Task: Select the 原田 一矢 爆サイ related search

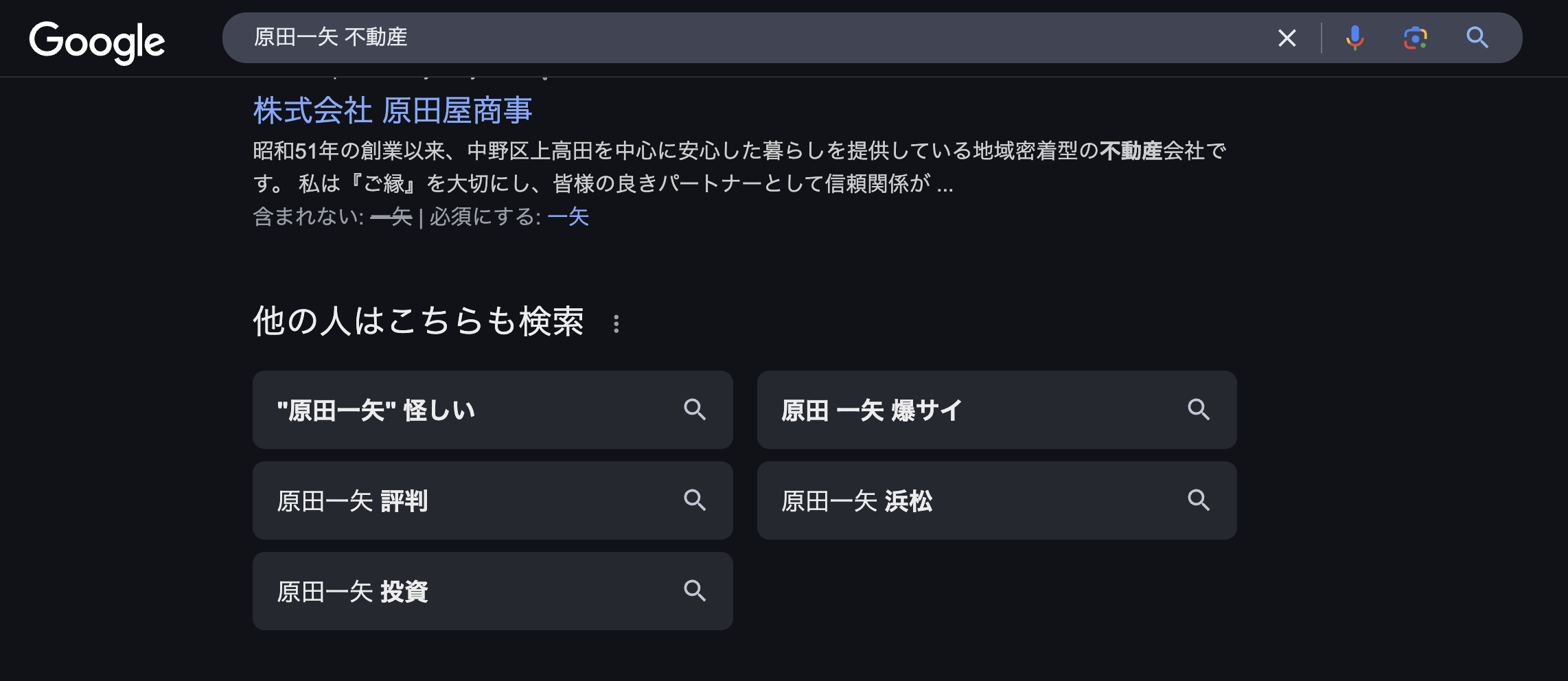Action: pyautogui.click(x=997, y=410)
